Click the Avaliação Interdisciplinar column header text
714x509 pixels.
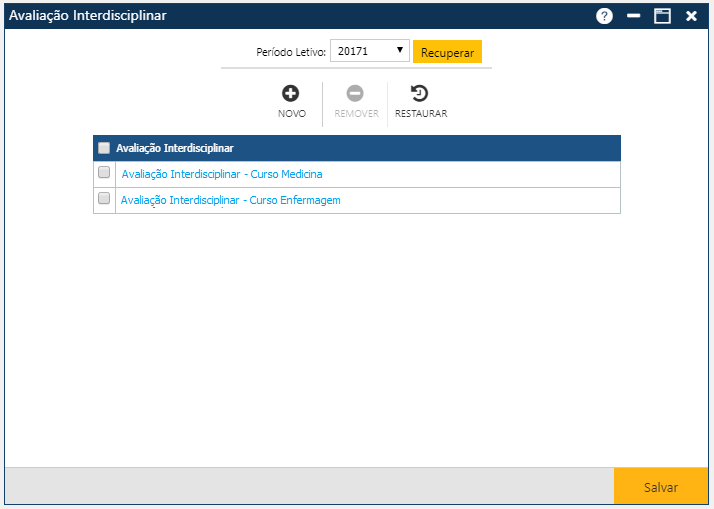[x=174, y=148]
